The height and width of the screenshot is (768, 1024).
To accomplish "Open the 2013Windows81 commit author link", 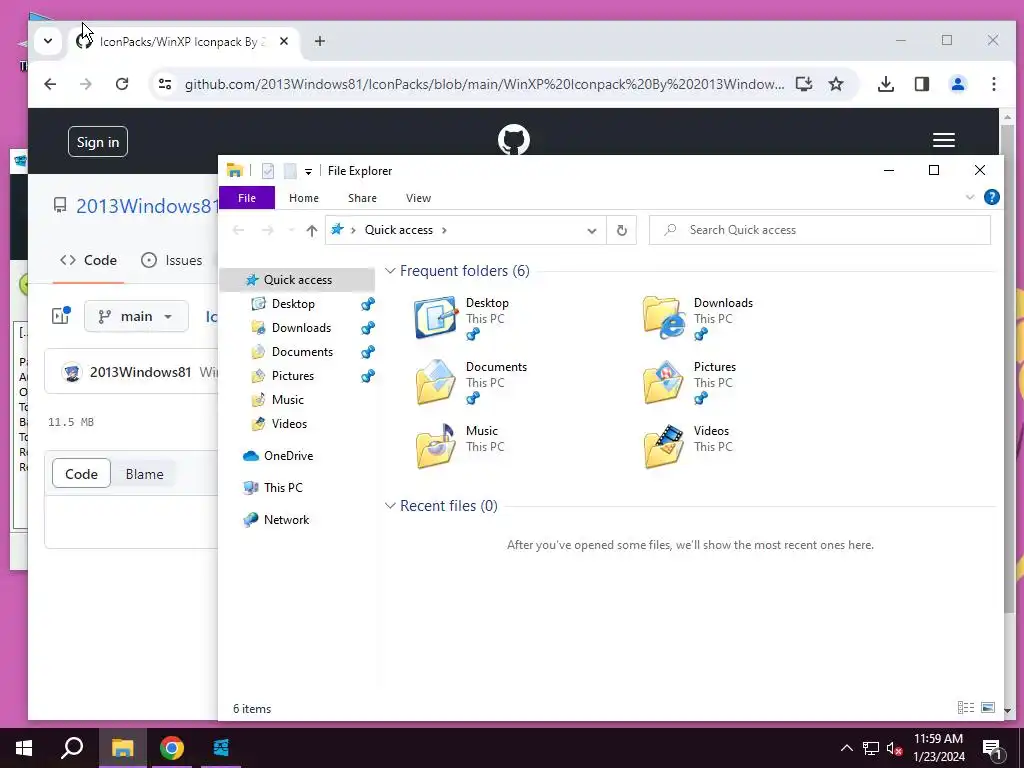I will point(140,372).
